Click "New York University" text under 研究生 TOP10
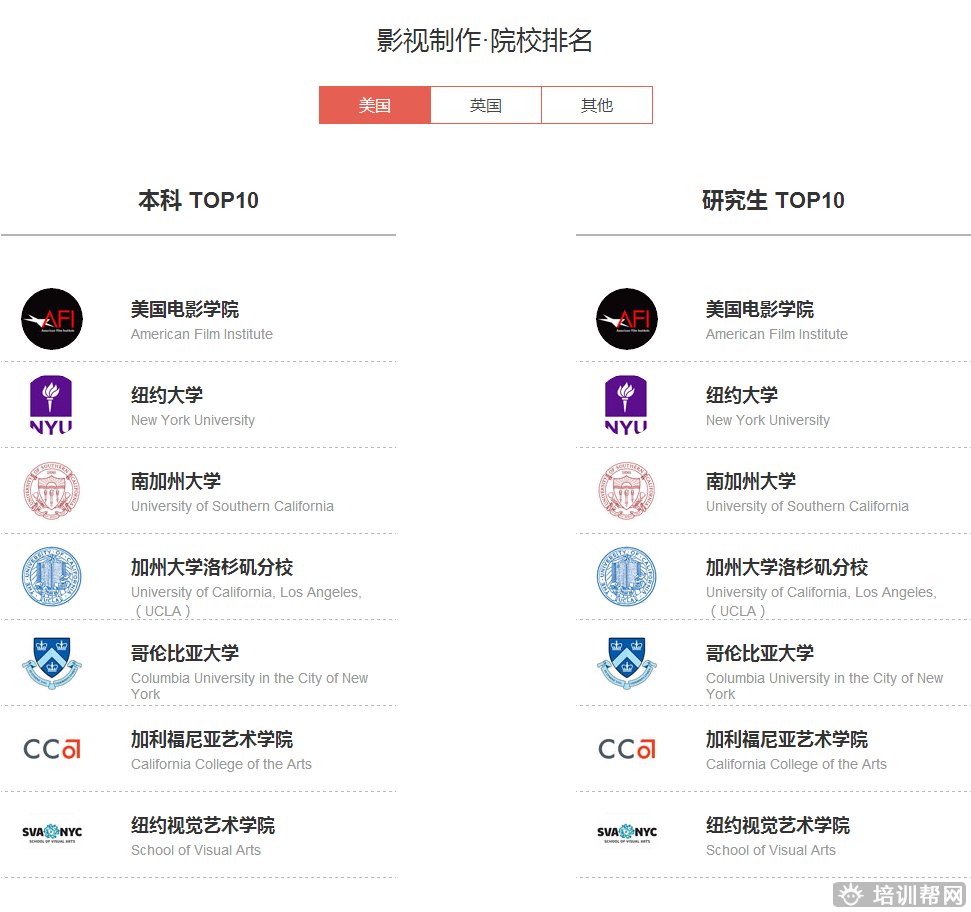The image size is (971, 912). tap(768, 420)
